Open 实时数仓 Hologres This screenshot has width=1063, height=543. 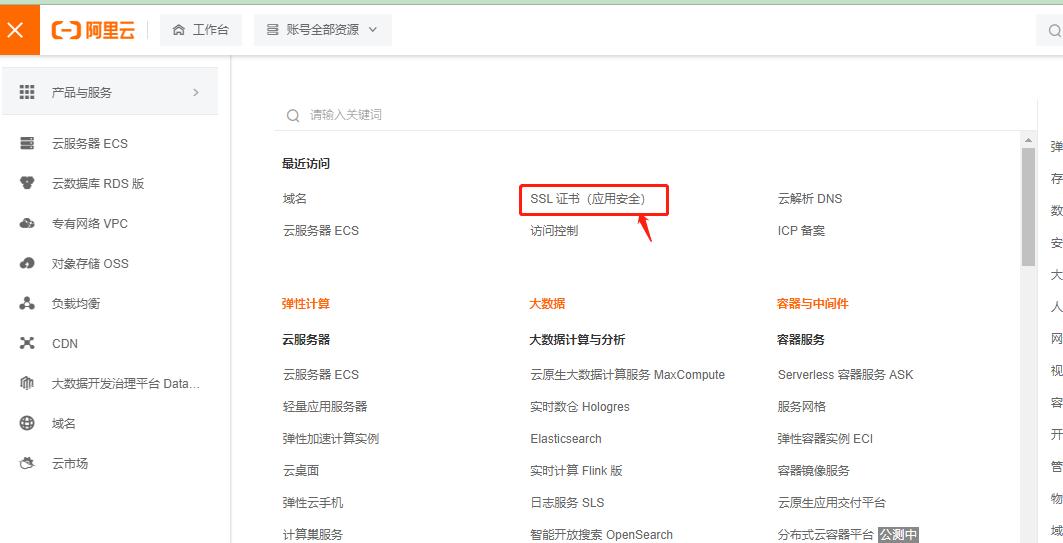point(580,407)
